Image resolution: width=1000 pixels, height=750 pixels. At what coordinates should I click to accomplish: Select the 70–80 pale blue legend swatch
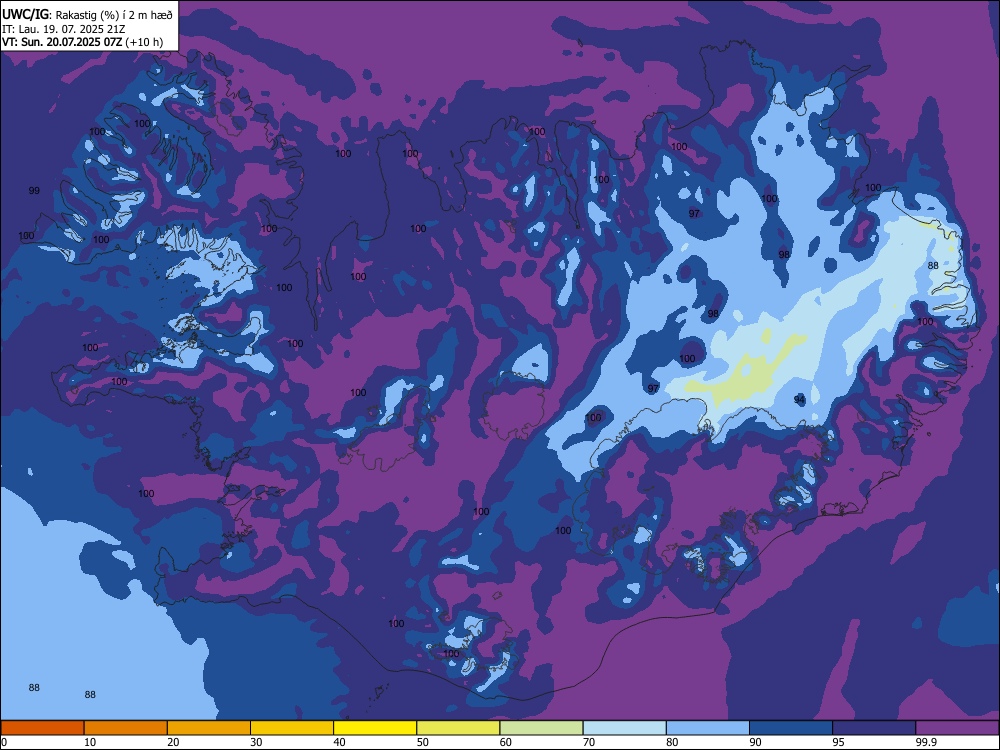pyautogui.click(x=624, y=728)
